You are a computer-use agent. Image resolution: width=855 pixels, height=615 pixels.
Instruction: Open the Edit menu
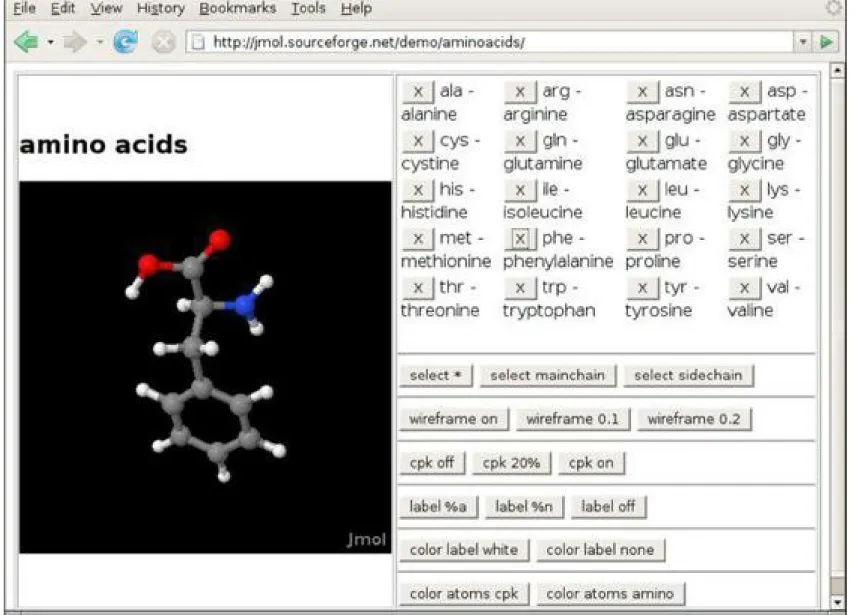pos(62,8)
